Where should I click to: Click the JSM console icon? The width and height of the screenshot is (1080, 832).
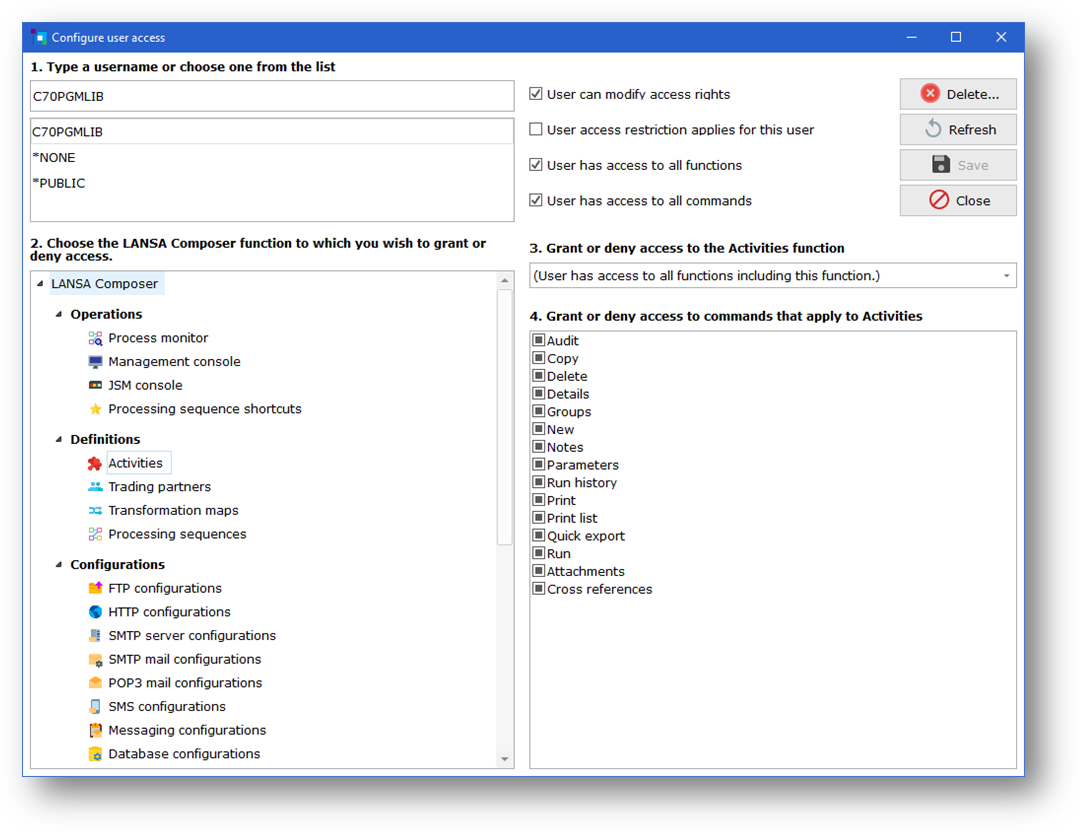click(95, 385)
